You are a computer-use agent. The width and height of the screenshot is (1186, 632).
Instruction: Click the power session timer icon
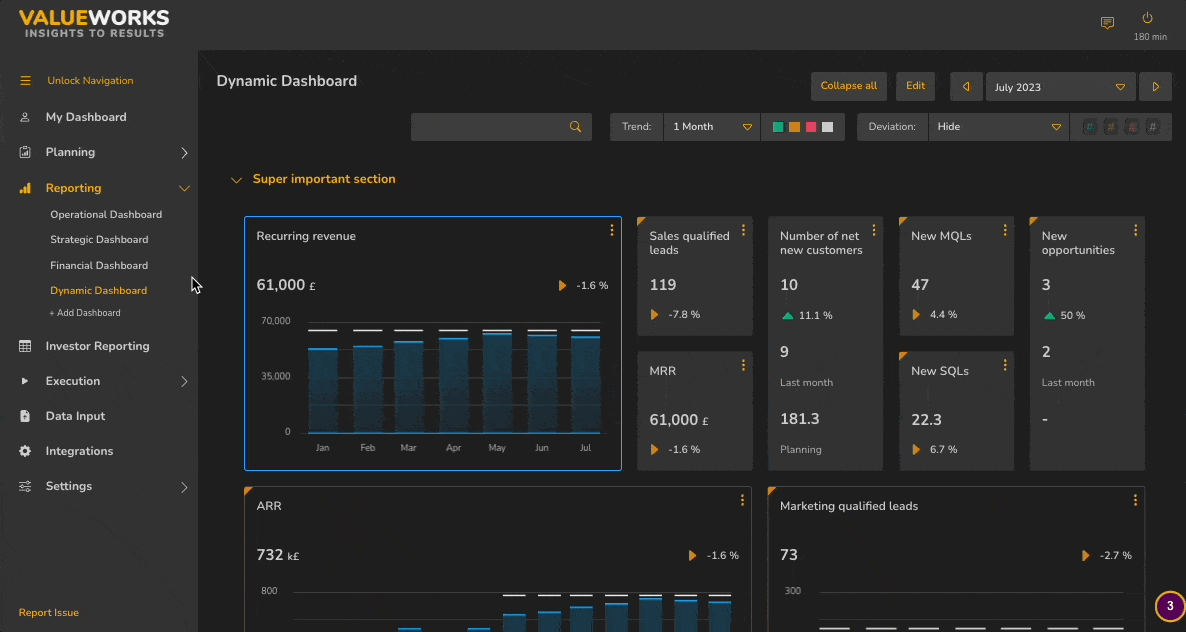[1147, 18]
